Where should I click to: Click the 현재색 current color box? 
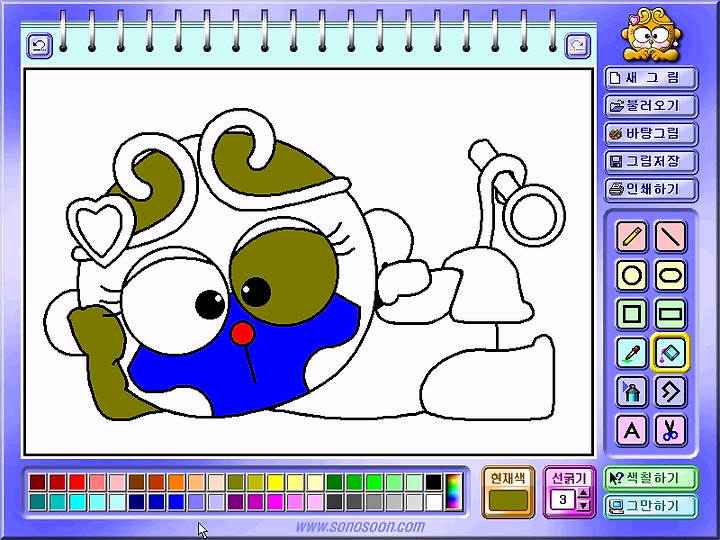click(x=508, y=500)
